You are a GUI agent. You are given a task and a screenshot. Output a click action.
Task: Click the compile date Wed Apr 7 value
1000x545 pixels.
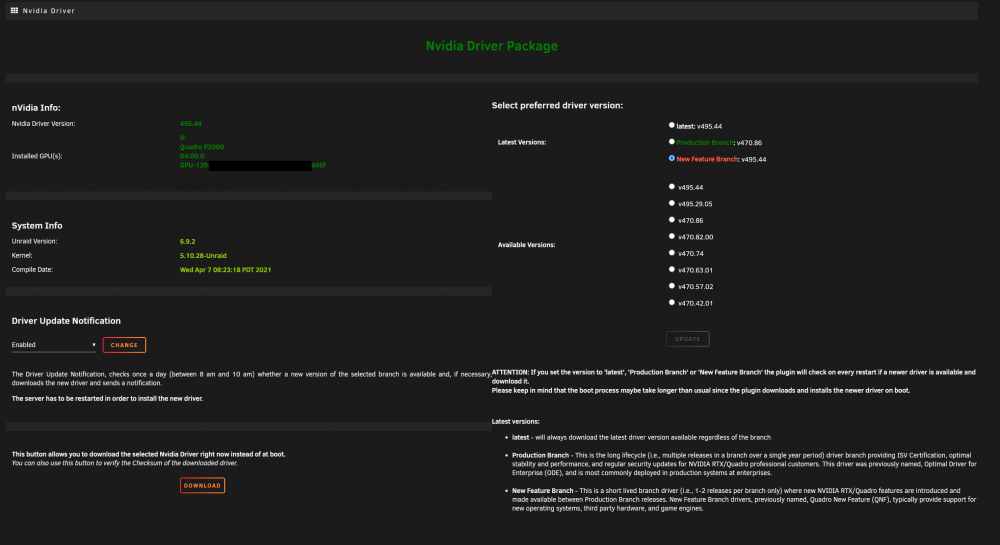(x=225, y=270)
